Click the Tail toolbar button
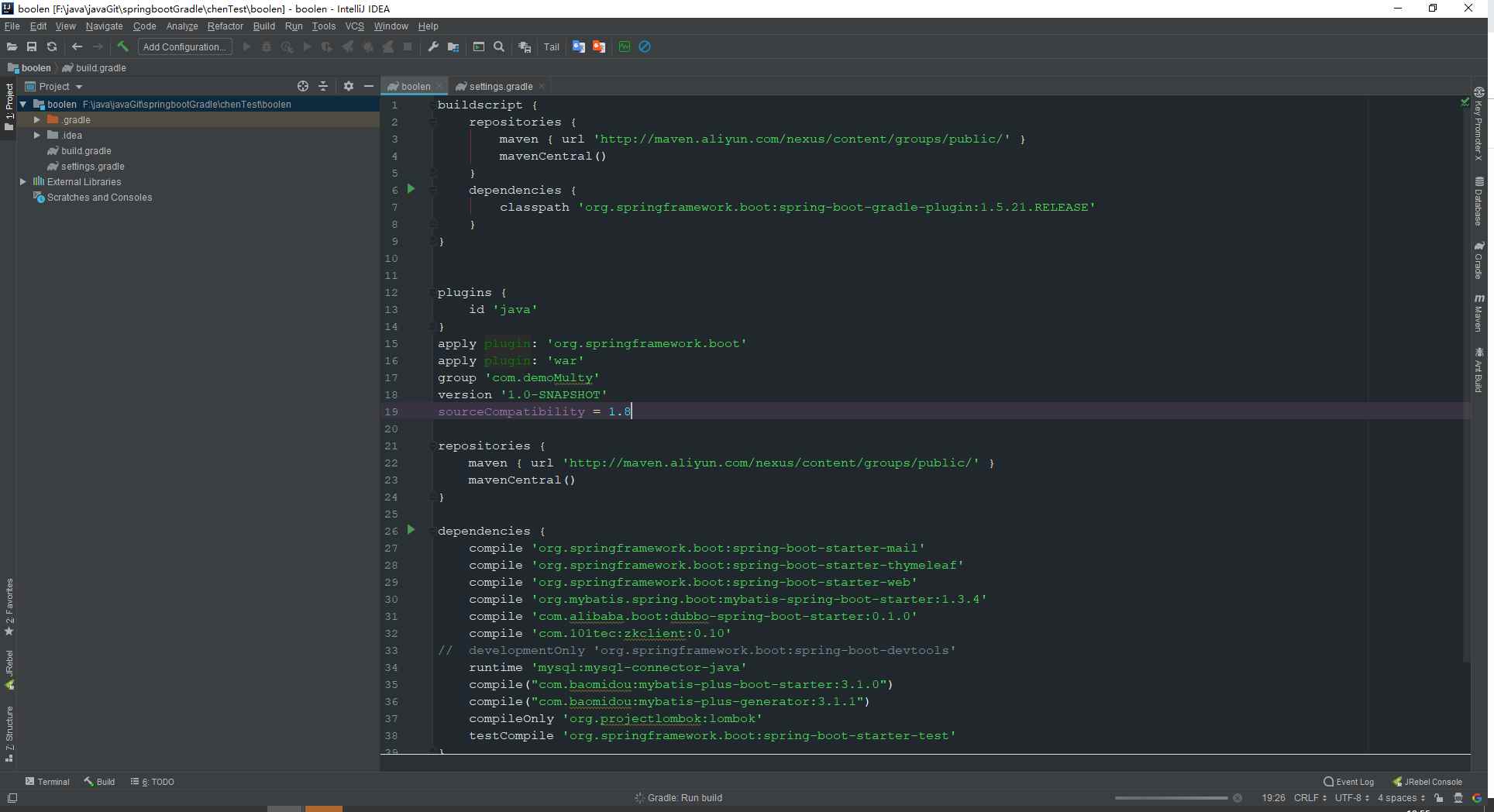This screenshot has width=1494, height=812. click(x=551, y=47)
